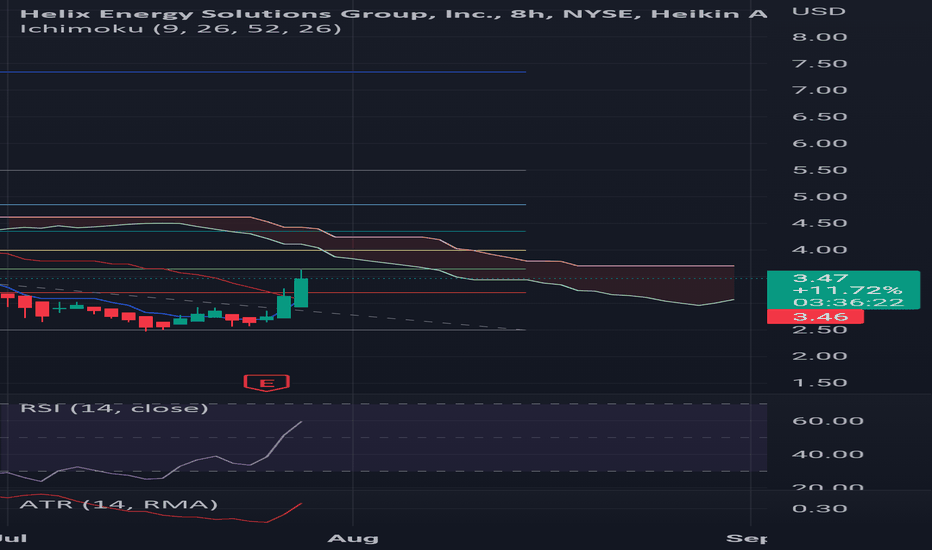Click the Aug date label on time axis
Image resolution: width=932 pixels, height=550 pixels.
(353, 539)
